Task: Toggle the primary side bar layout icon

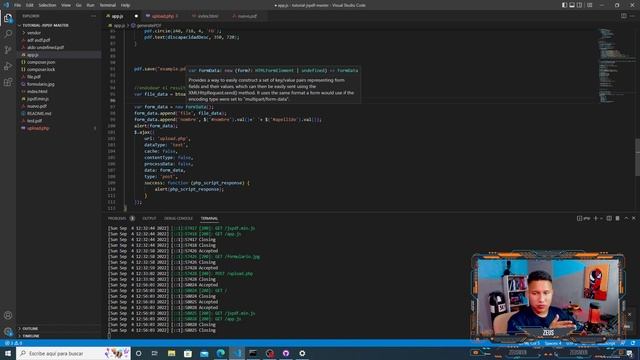Action: [x=564, y=5]
